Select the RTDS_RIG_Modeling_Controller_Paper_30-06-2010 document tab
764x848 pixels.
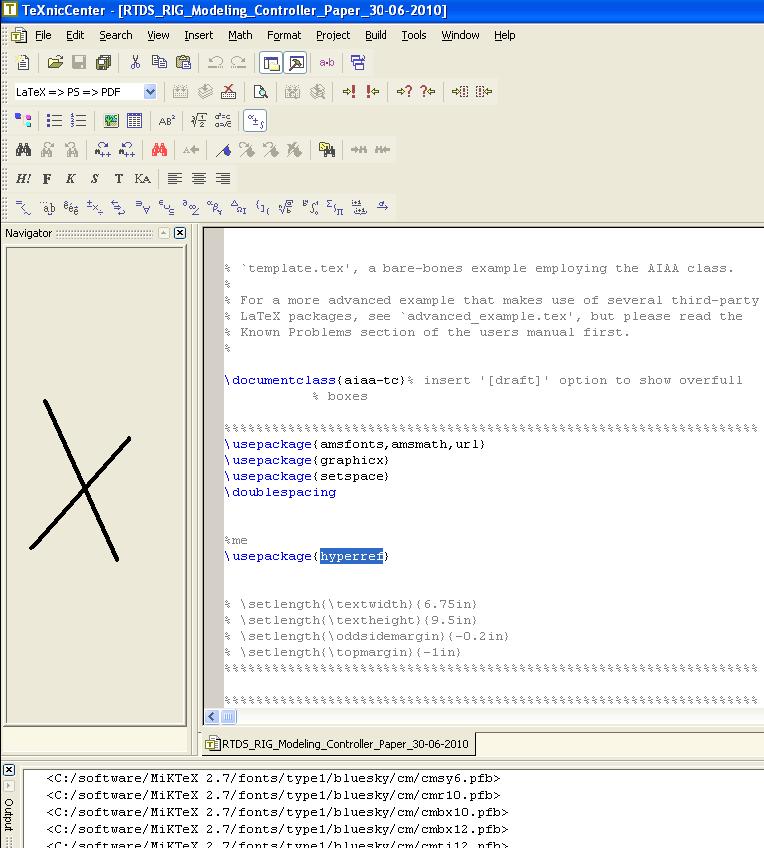point(338,744)
